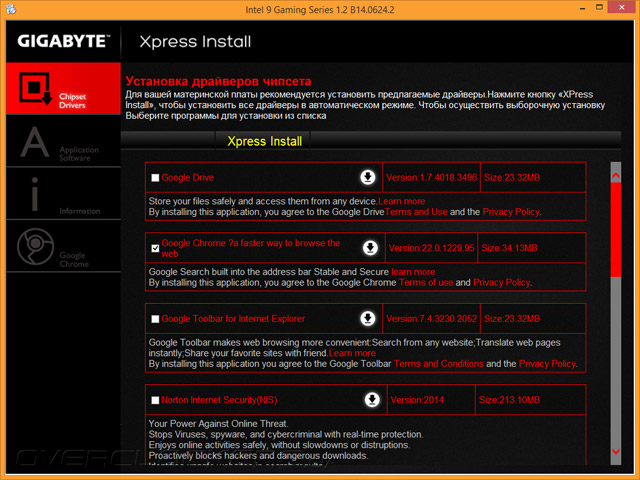Click the Norton Internet Security download icon

coord(372,400)
